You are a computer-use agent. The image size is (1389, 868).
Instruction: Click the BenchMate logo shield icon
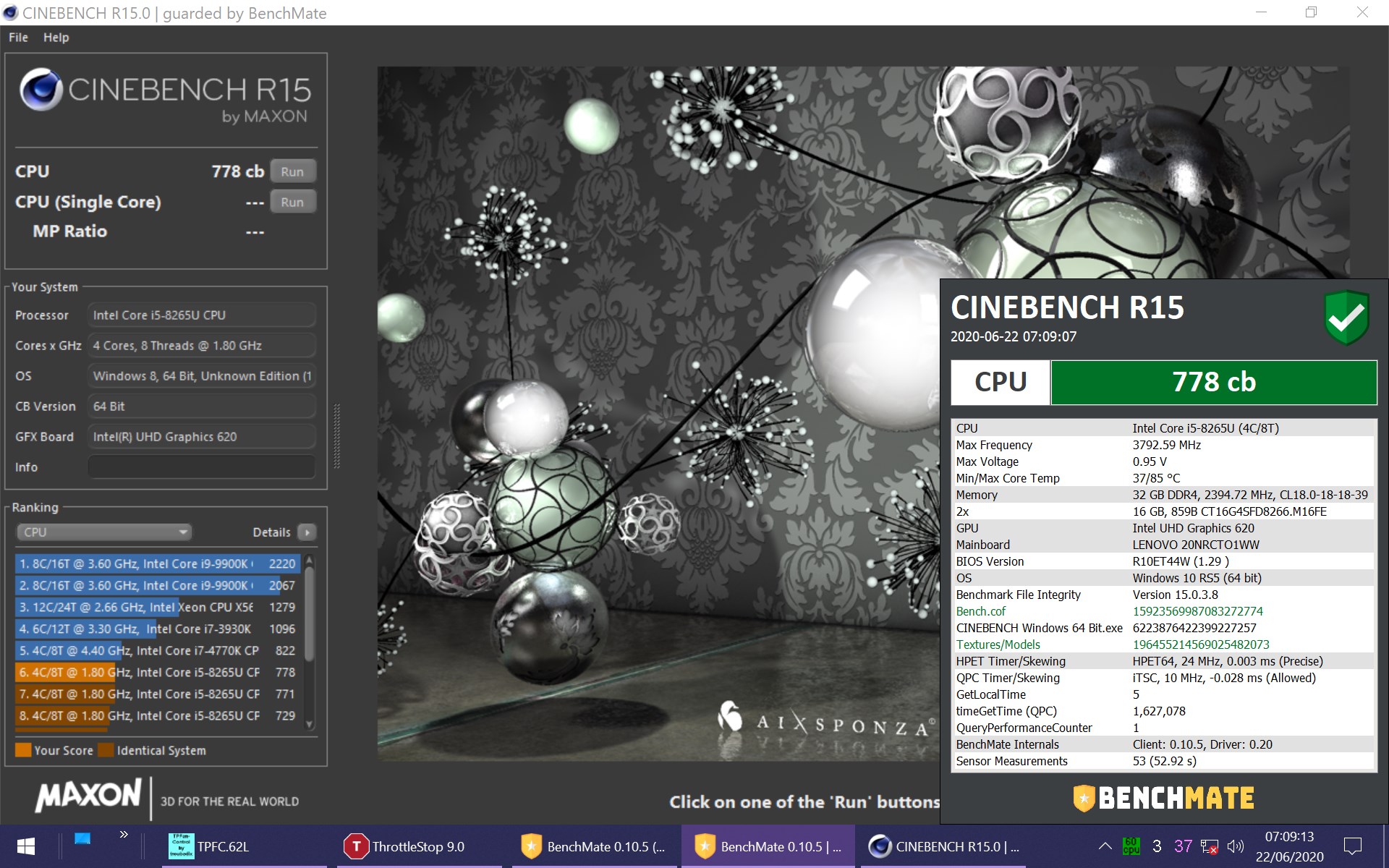[1084, 799]
